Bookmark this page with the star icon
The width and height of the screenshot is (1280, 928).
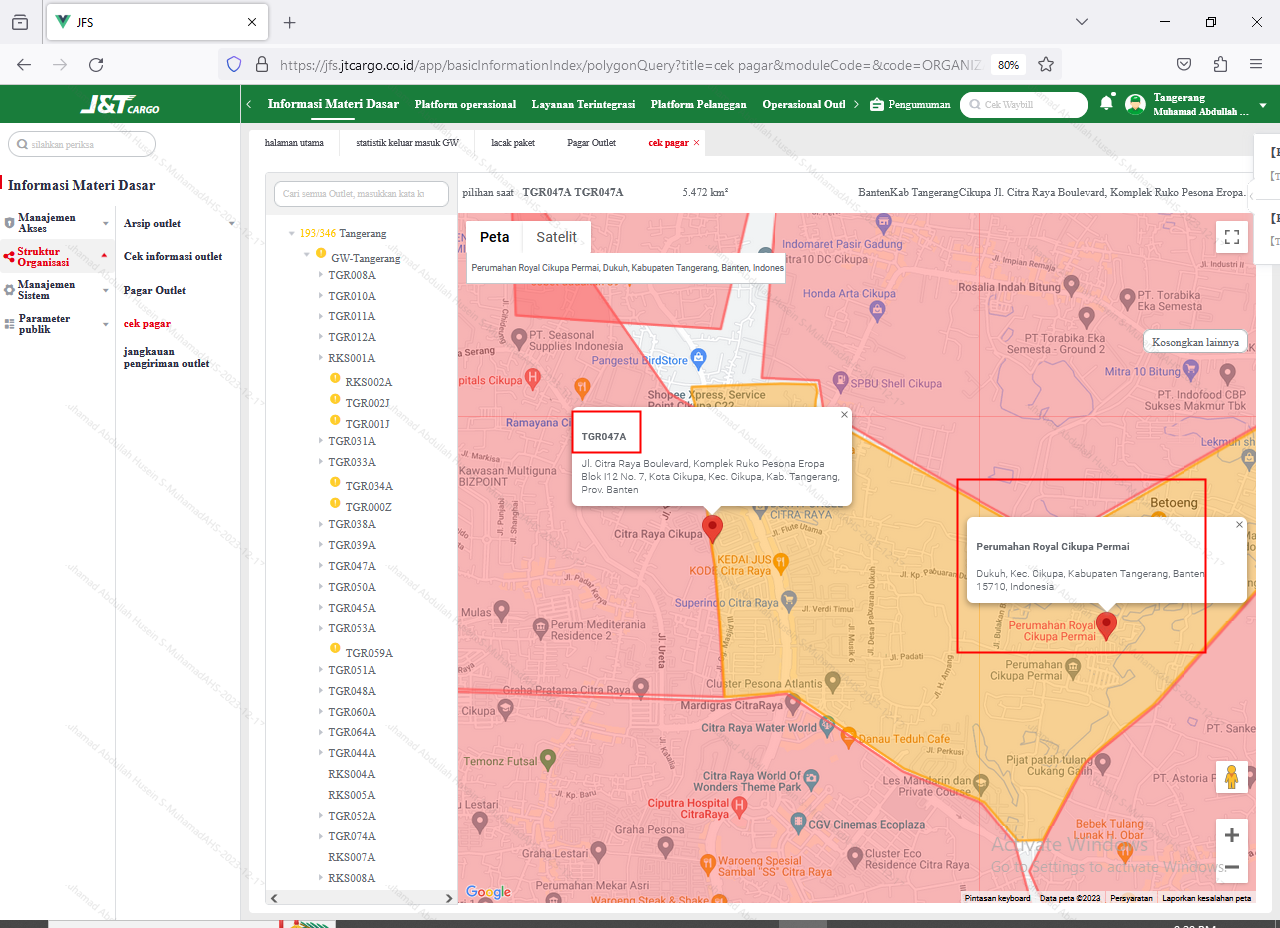pyautogui.click(x=1046, y=64)
